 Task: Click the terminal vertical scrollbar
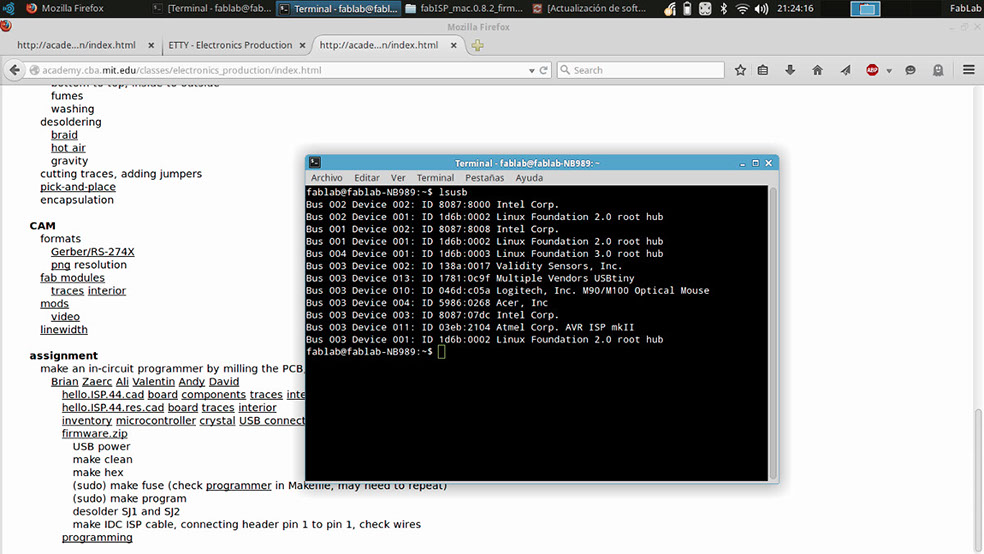pyautogui.click(x=773, y=333)
